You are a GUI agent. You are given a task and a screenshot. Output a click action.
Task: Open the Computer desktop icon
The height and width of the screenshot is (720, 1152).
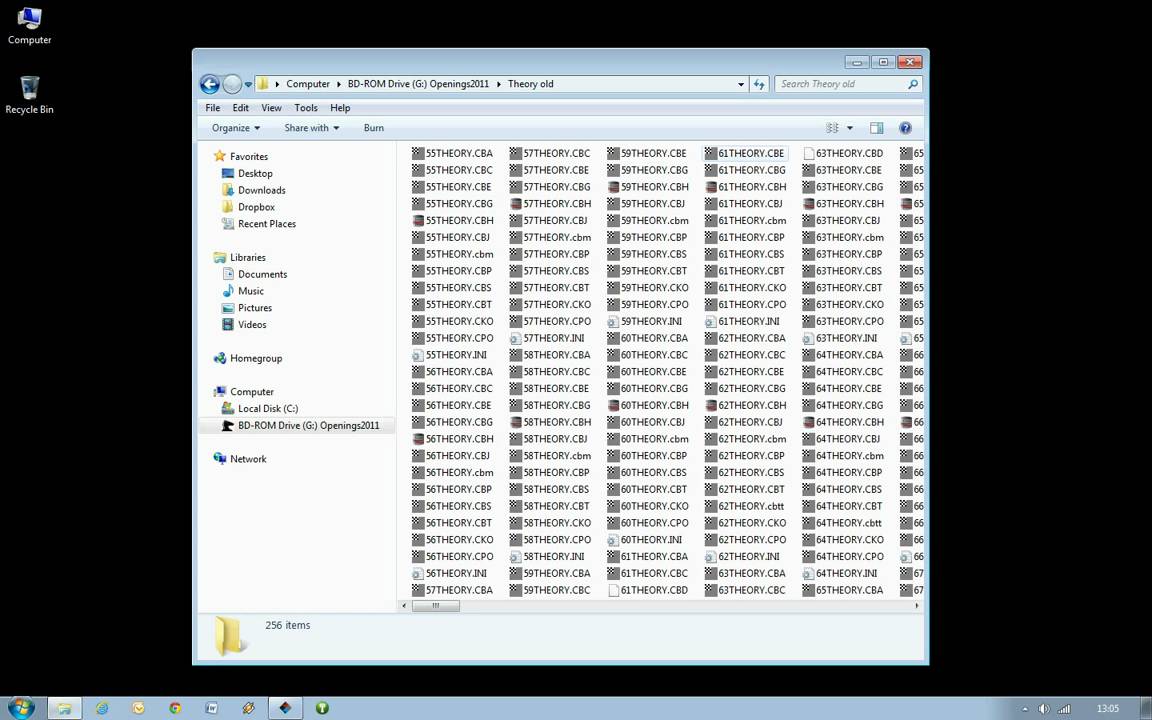point(29,26)
